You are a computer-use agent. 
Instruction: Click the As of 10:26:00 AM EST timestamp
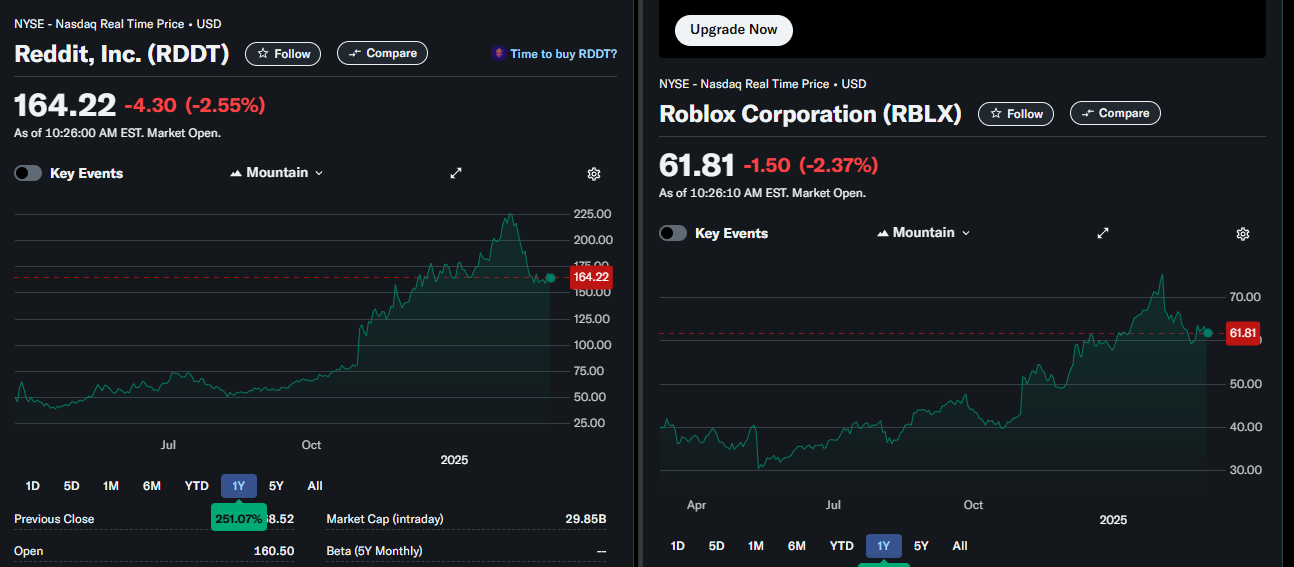coord(118,133)
